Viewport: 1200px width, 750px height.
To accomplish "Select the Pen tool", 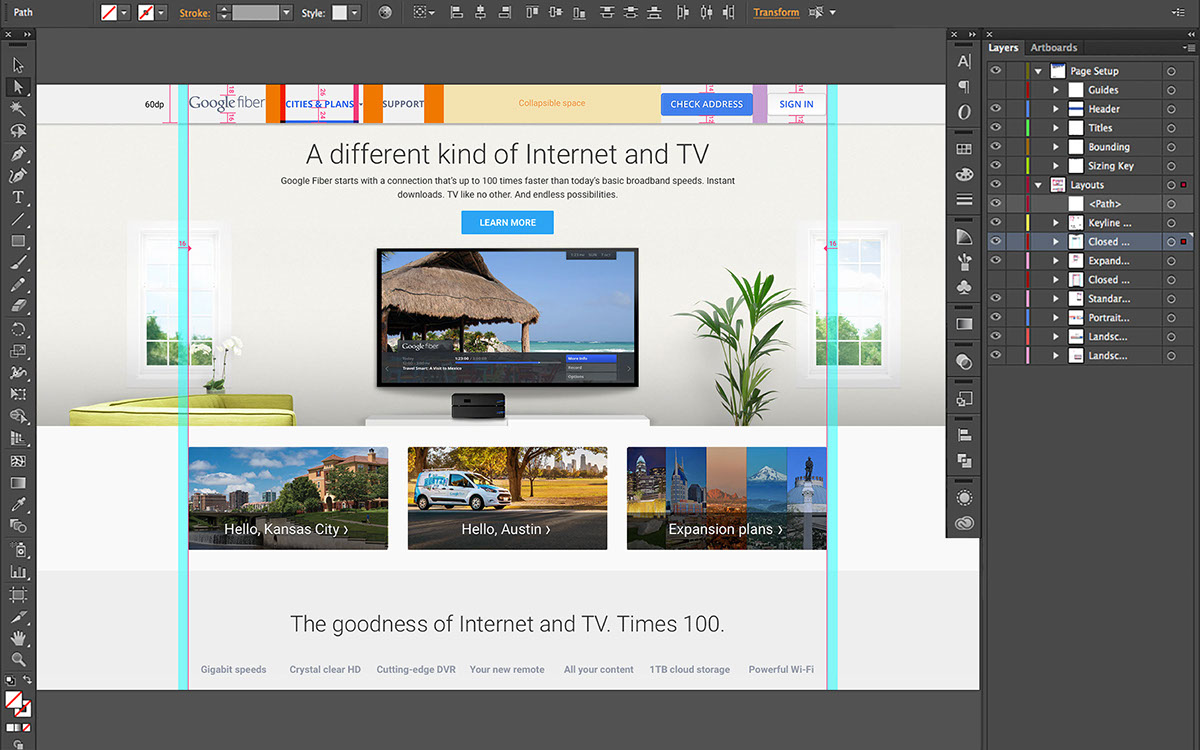I will (18, 154).
